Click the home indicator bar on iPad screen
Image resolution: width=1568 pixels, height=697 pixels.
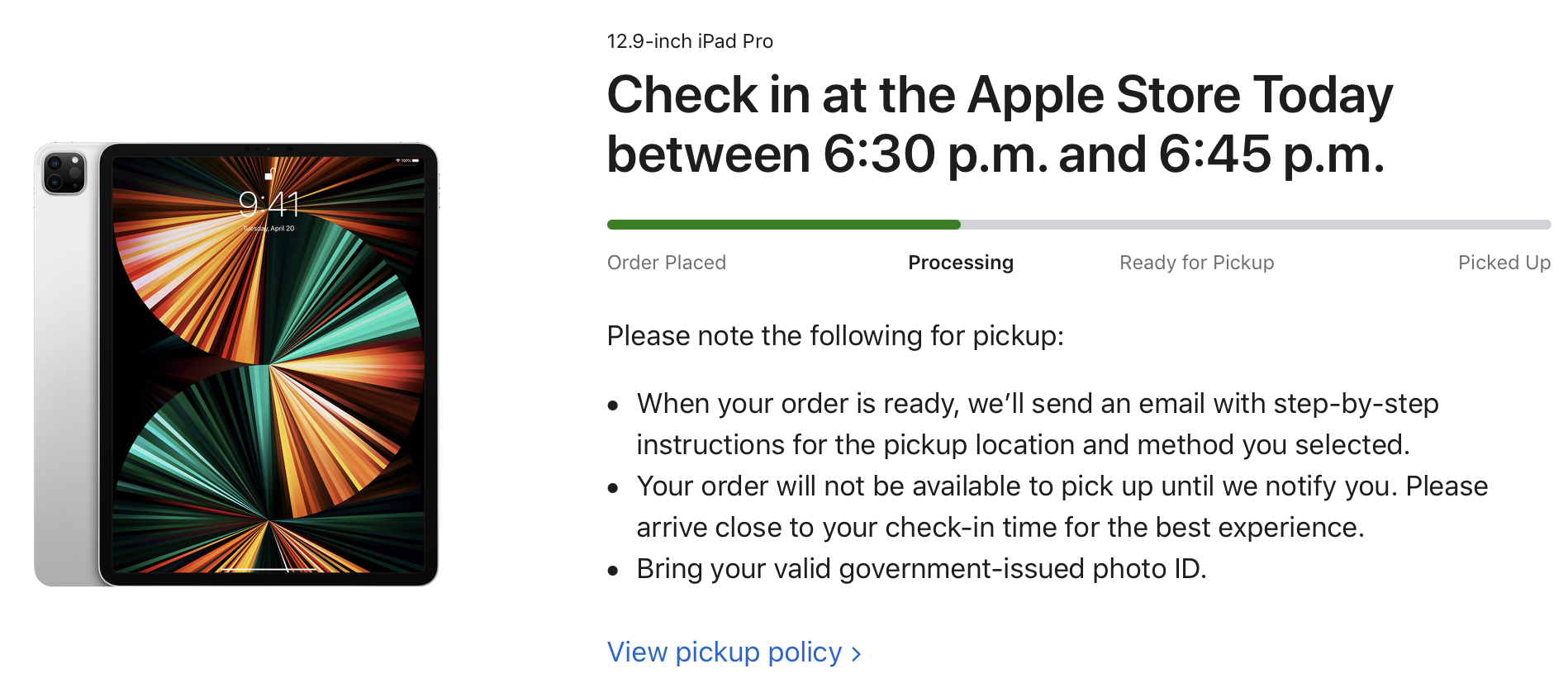[269, 569]
